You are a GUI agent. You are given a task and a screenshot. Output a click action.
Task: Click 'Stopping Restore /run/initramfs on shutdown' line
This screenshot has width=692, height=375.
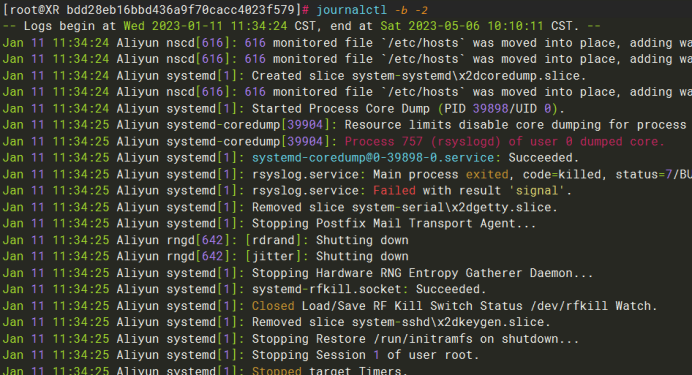[290, 339]
